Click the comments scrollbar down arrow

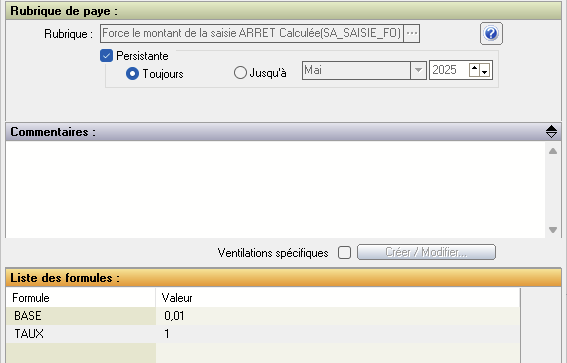(x=553, y=230)
